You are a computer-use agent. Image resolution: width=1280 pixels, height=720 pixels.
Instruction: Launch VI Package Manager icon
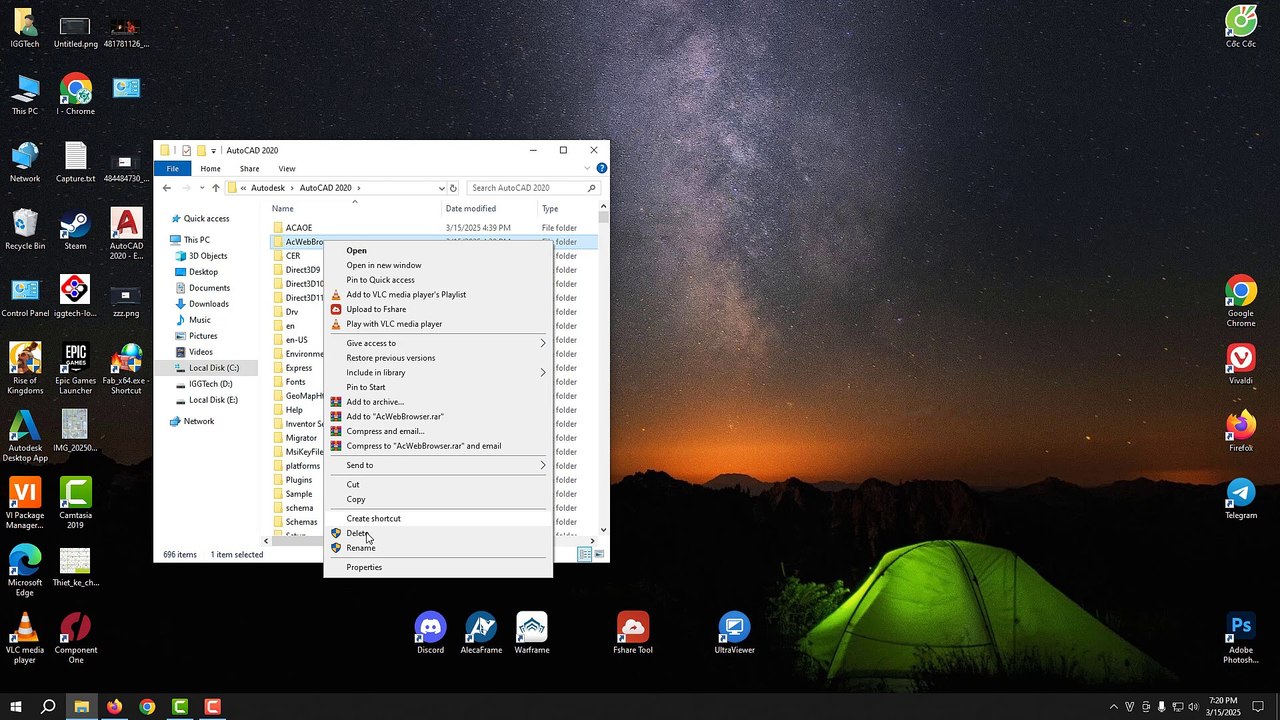25,504
